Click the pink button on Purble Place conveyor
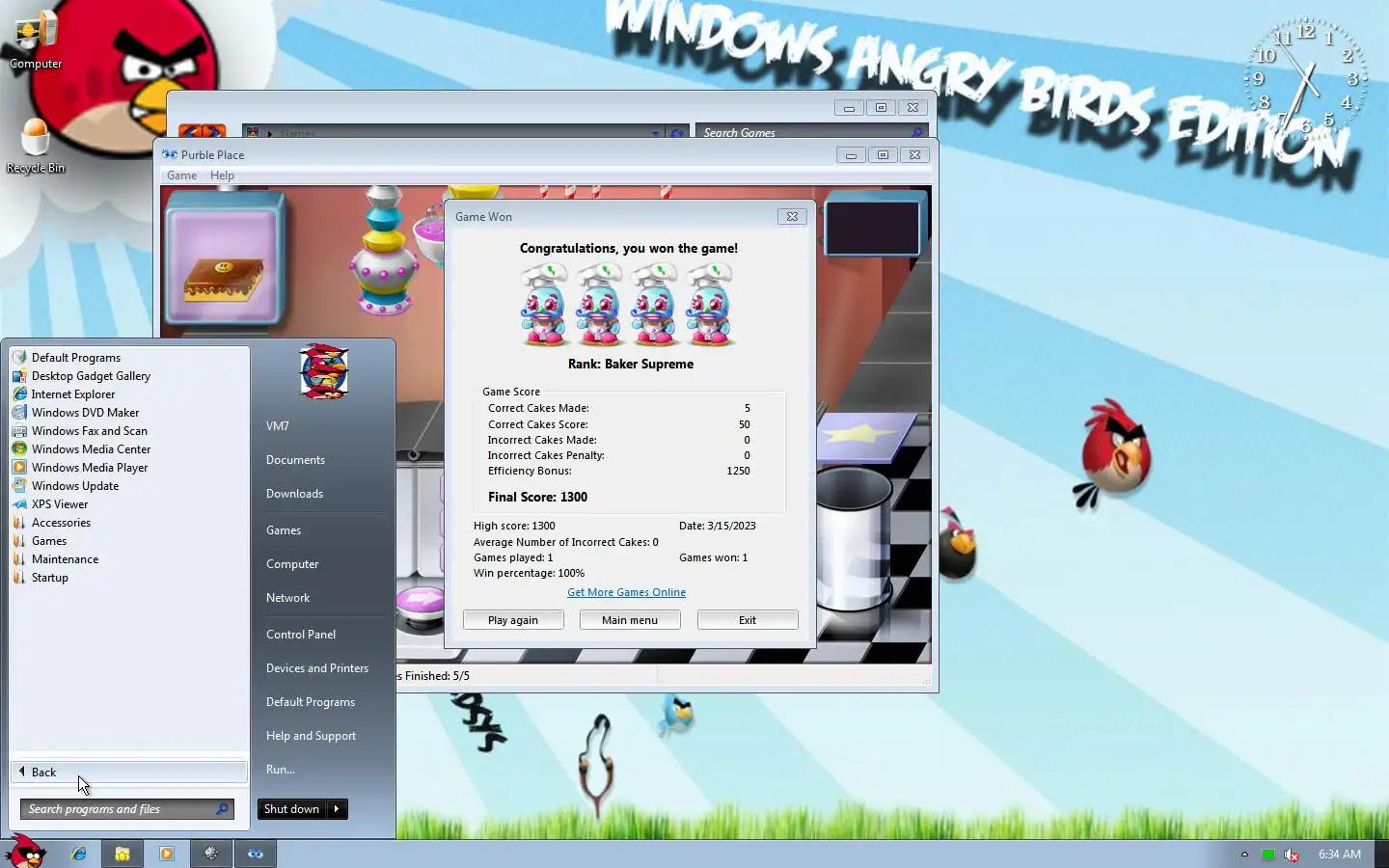Image resolution: width=1389 pixels, height=868 pixels. click(x=421, y=600)
